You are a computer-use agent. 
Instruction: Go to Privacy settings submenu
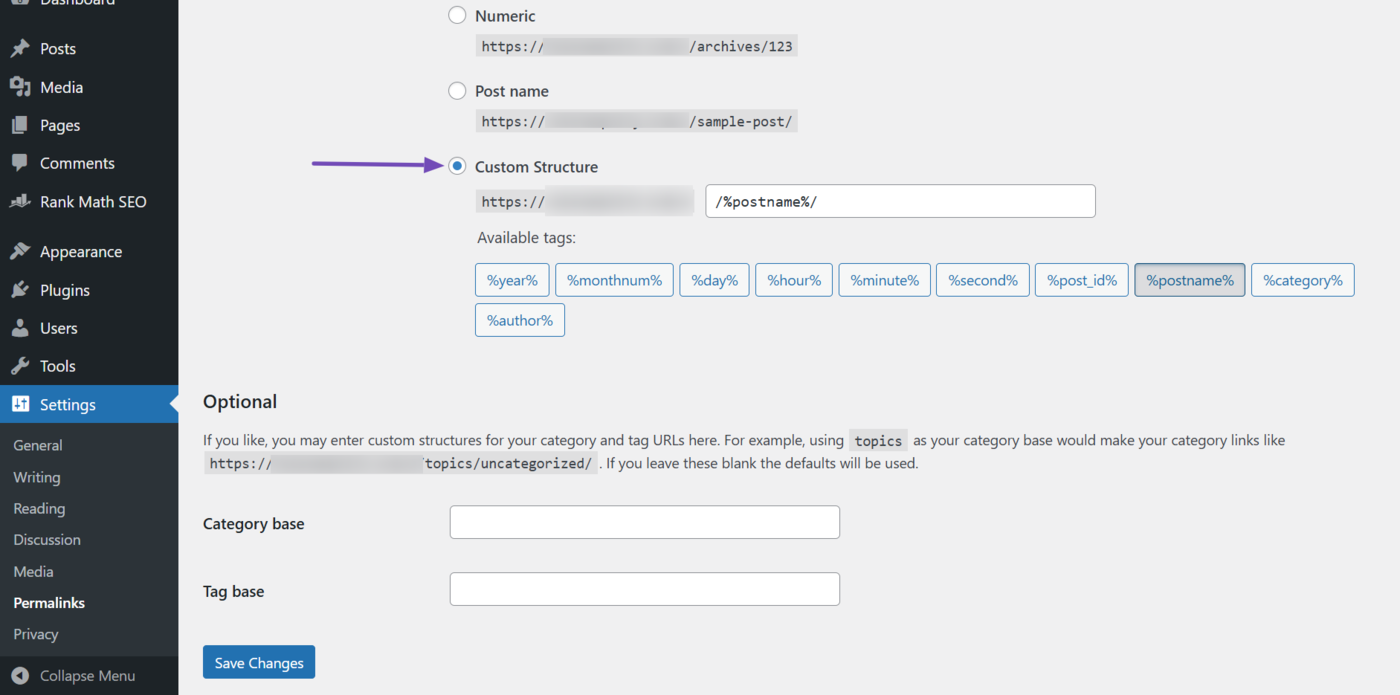36,634
